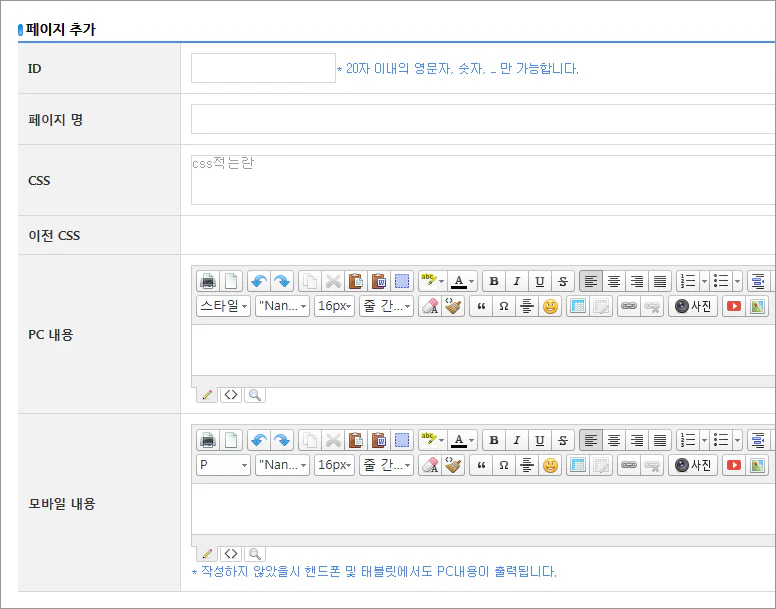Insert link in PC 내용 editor

pyautogui.click(x=629, y=306)
